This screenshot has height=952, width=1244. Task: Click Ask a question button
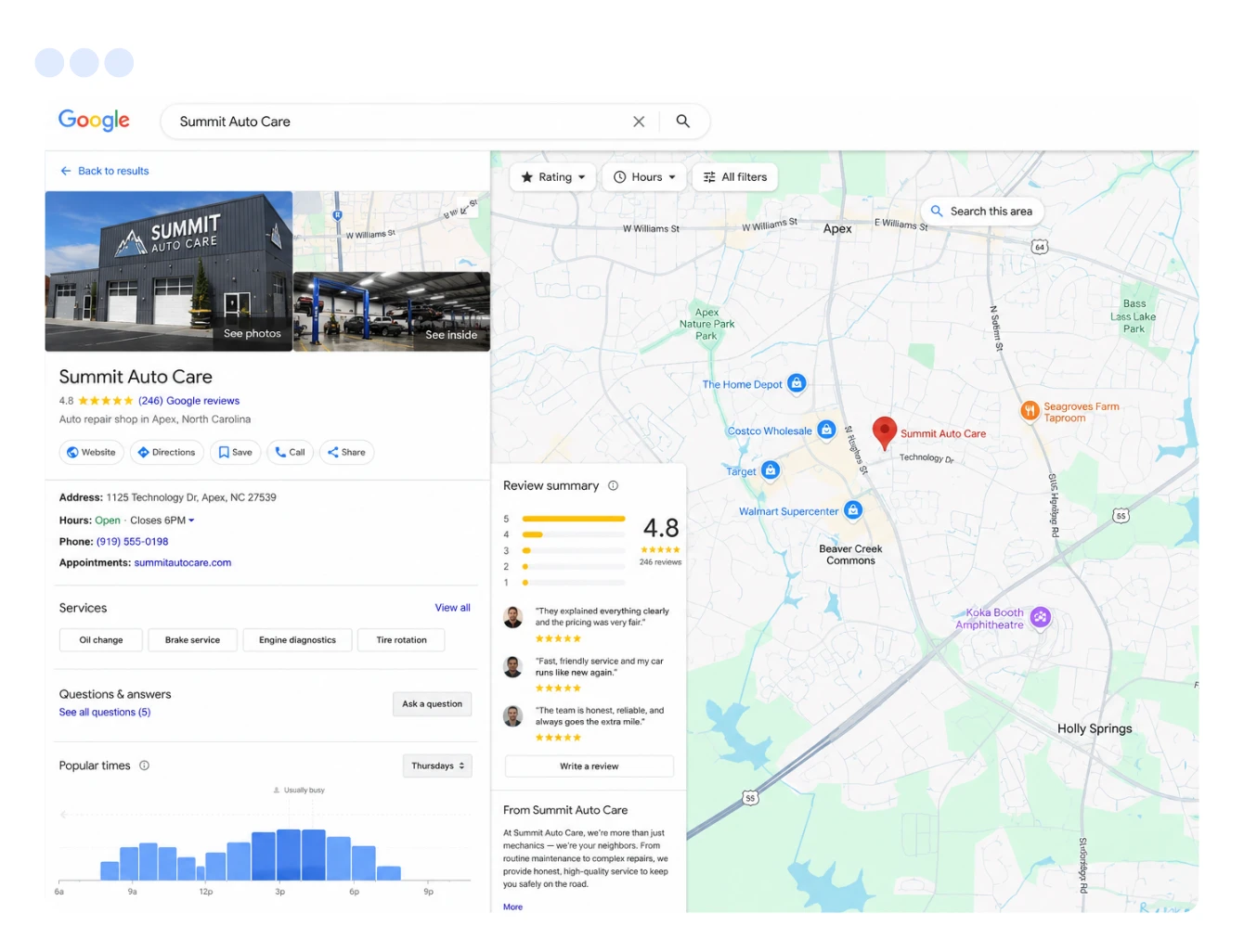click(x=433, y=704)
